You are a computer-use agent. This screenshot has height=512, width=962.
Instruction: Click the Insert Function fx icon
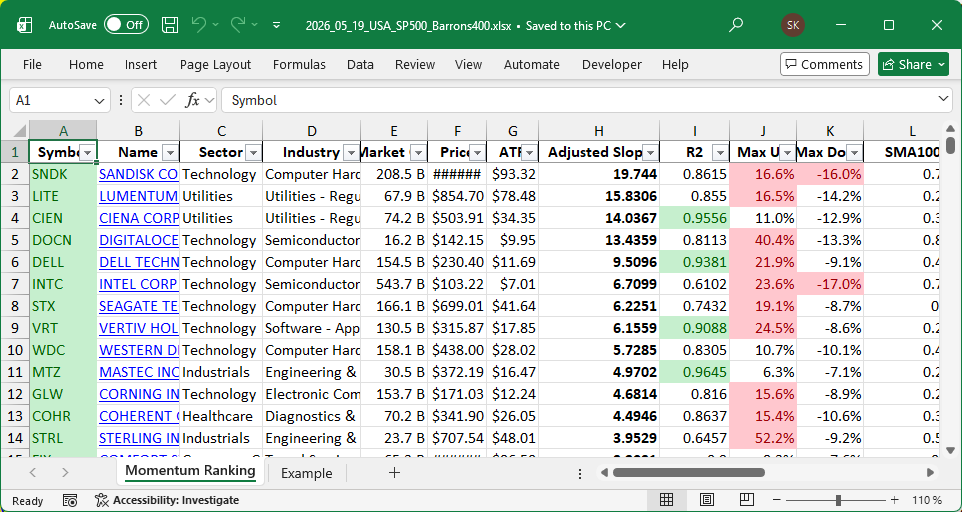(192, 100)
